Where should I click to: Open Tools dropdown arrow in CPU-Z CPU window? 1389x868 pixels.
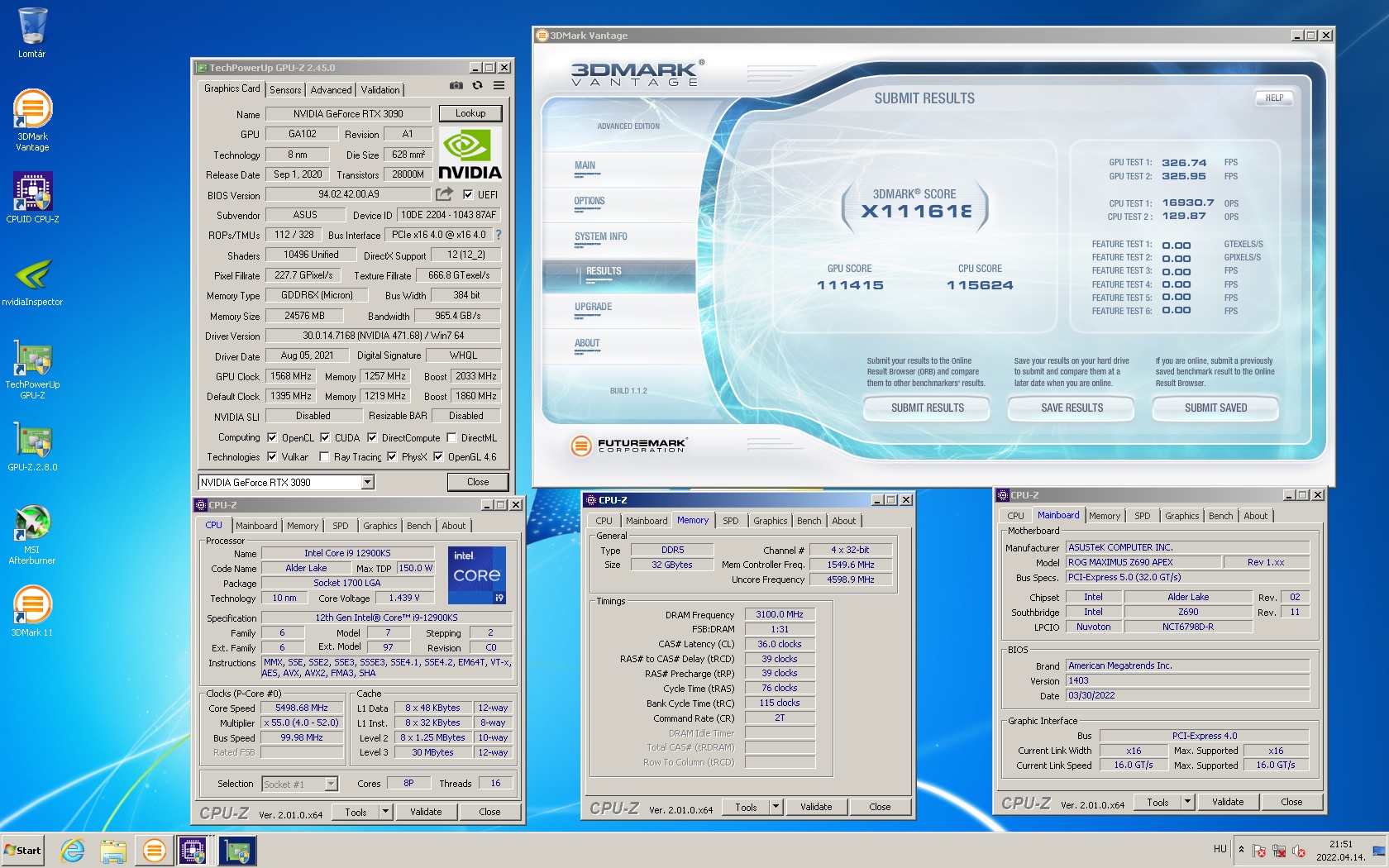[384, 812]
